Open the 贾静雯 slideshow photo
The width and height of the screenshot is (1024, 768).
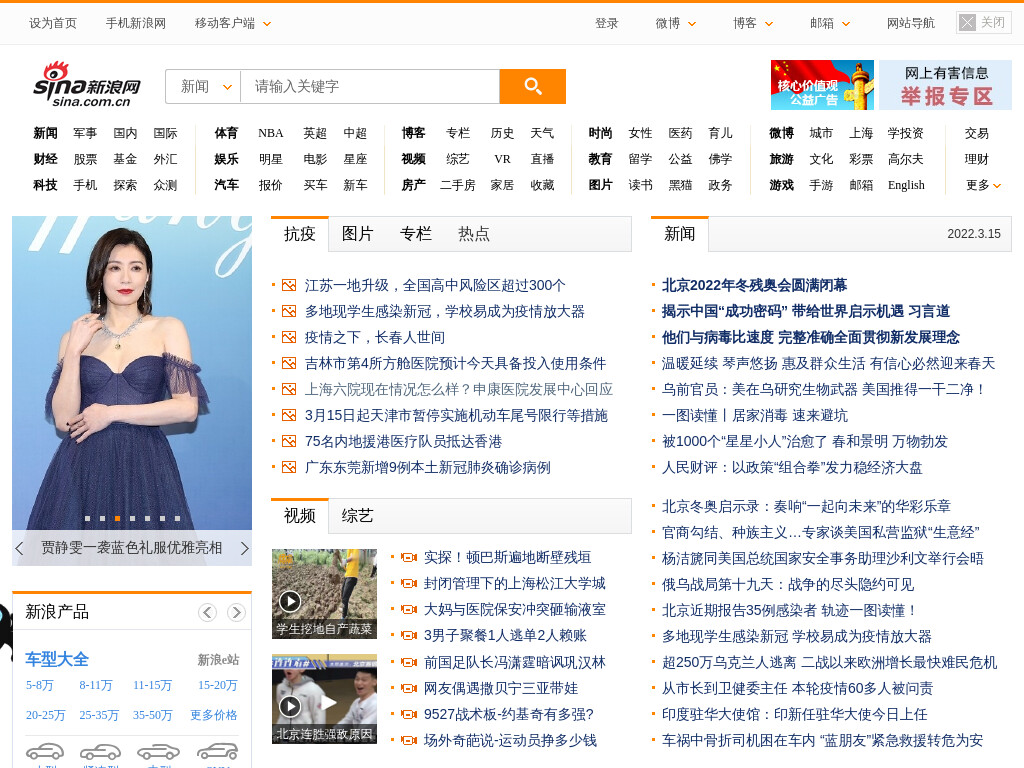click(x=132, y=373)
